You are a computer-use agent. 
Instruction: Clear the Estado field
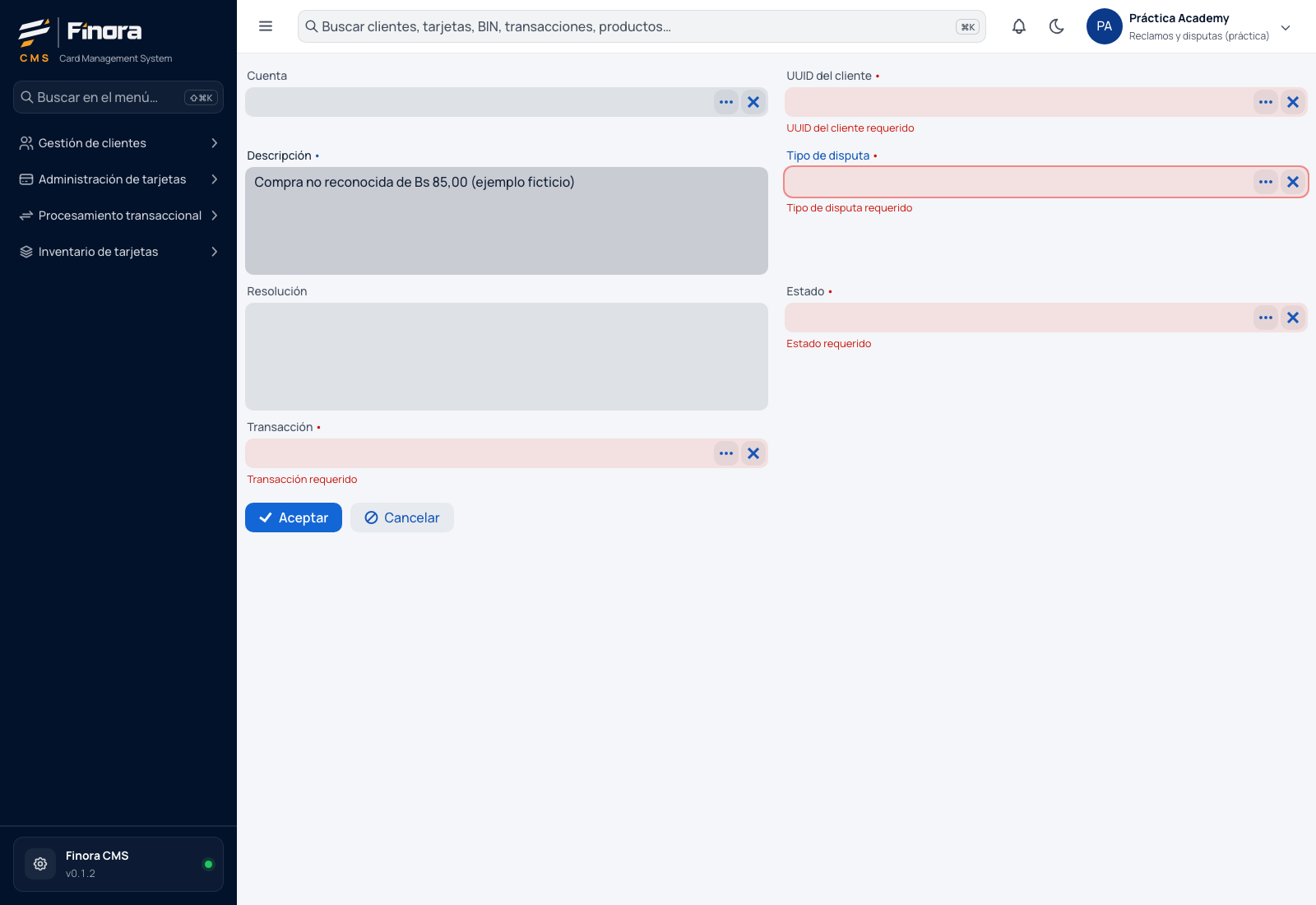1293,318
